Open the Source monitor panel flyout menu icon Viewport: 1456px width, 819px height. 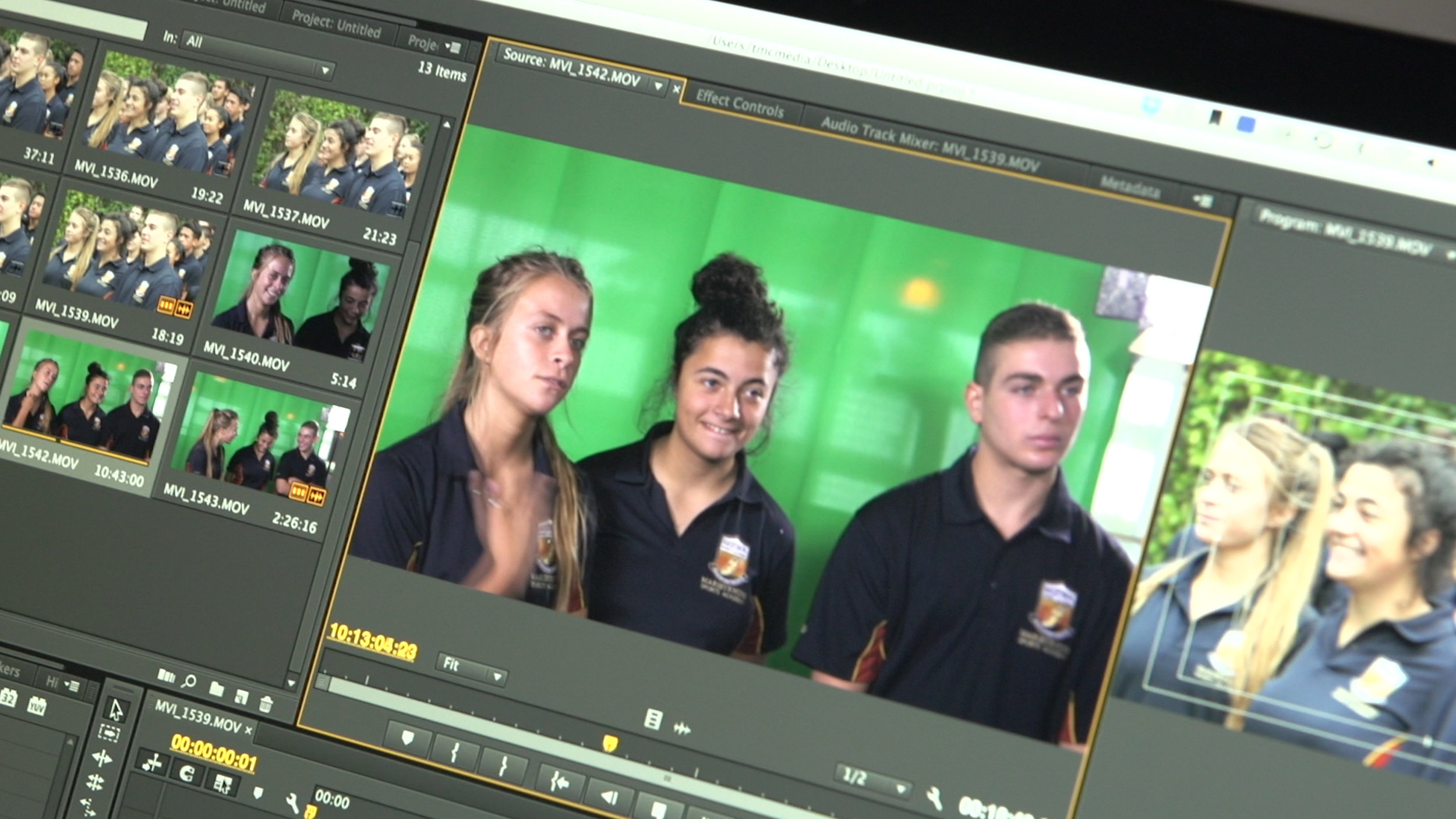1203,201
